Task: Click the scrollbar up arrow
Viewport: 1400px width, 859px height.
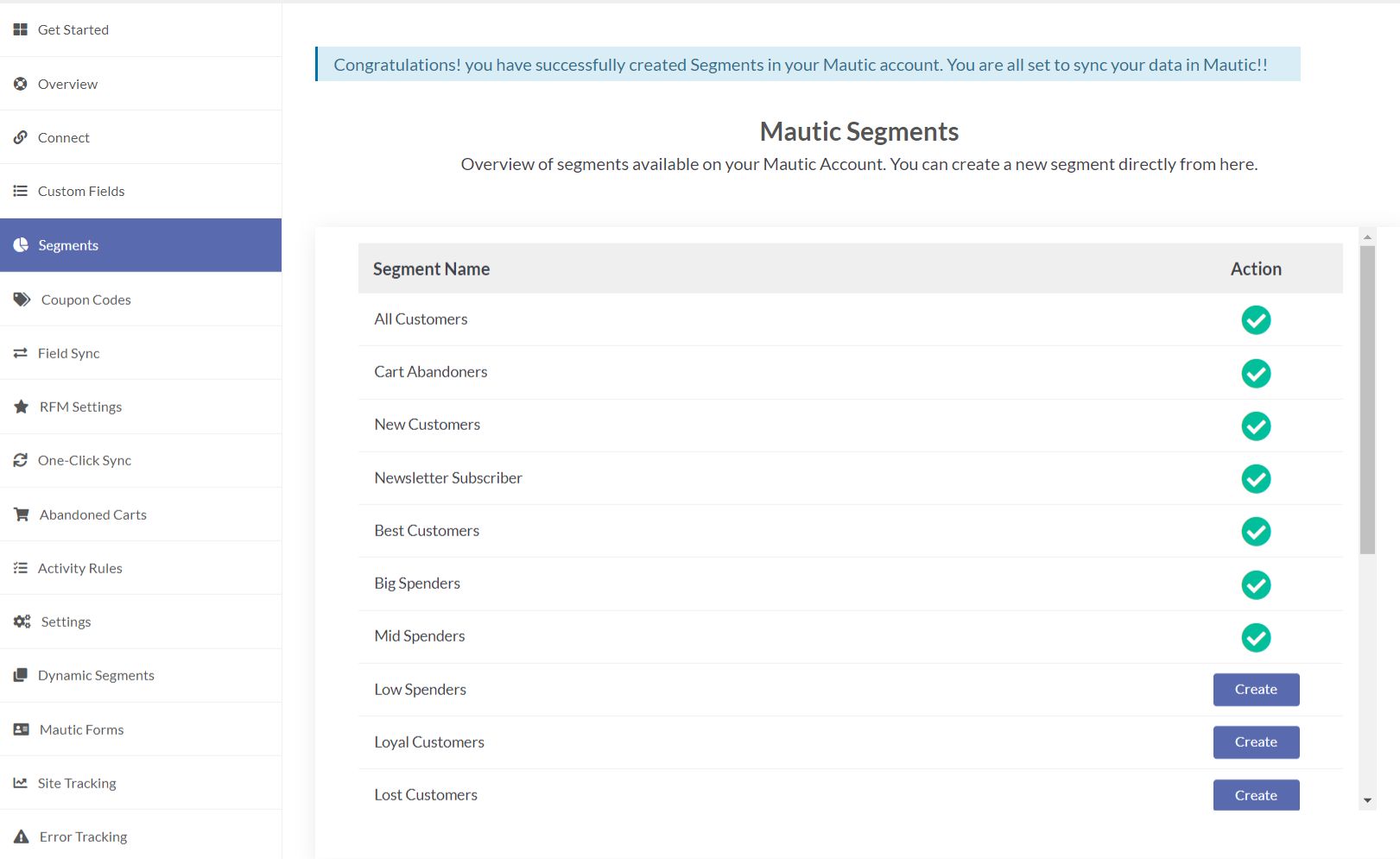Action: [1367, 237]
